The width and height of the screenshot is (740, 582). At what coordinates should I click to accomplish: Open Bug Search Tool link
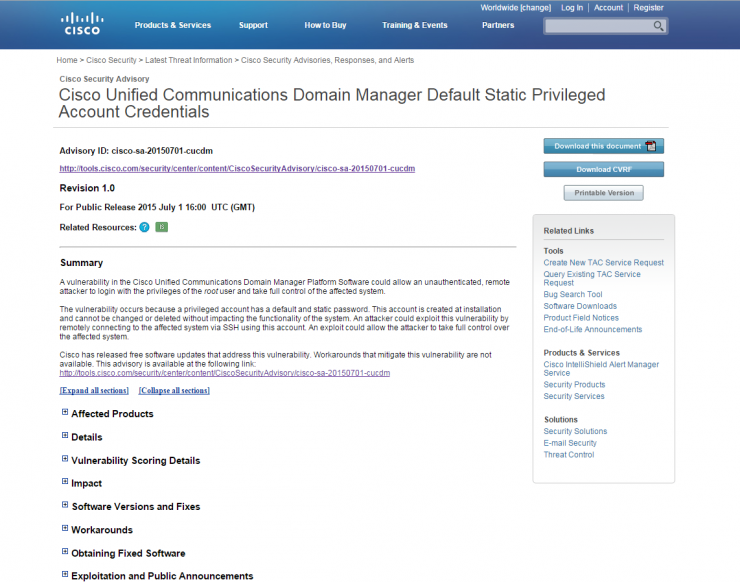(572, 294)
